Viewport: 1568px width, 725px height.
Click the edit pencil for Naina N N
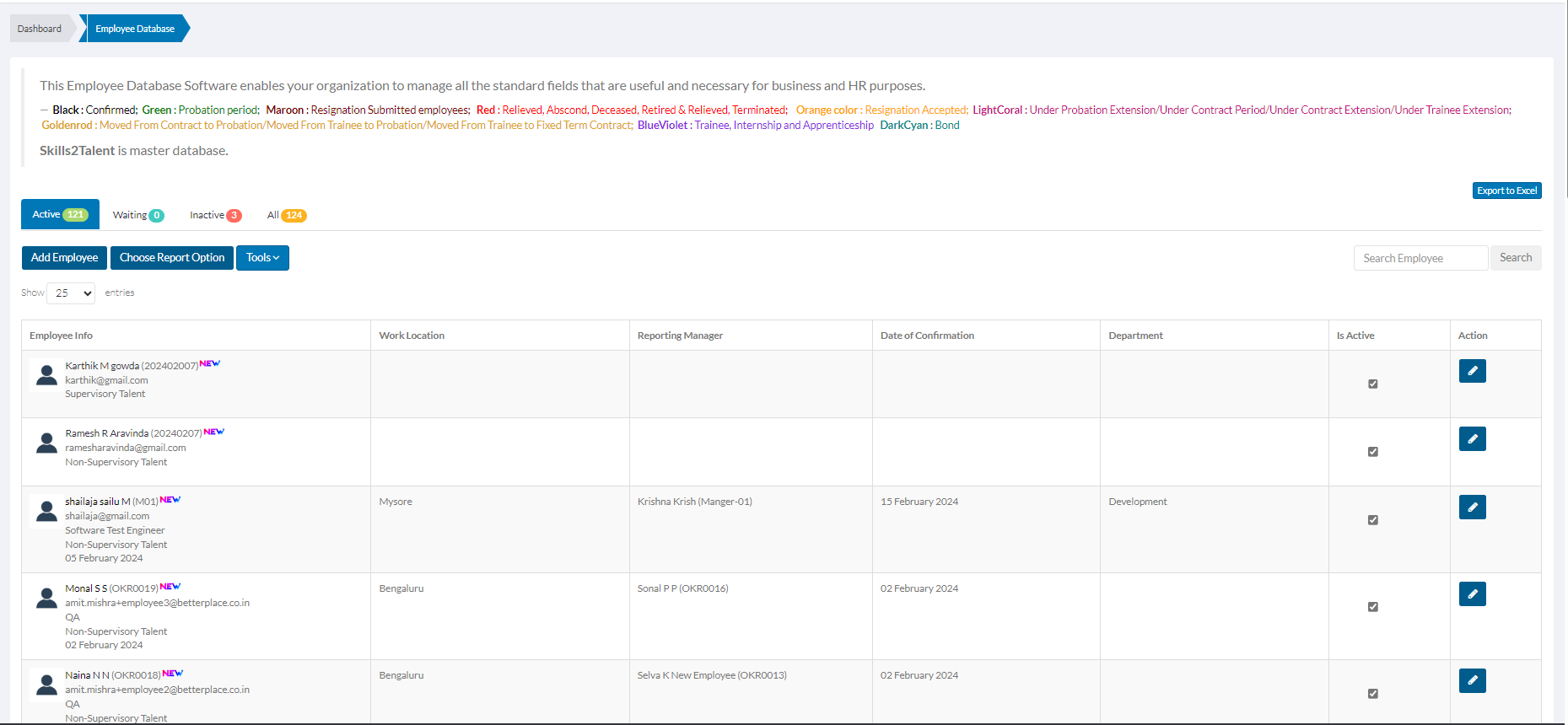1472,680
